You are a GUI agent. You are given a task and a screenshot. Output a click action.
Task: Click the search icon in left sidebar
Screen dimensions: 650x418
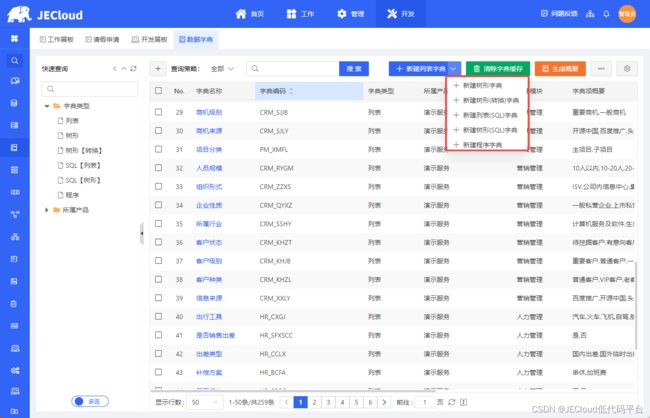coord(14,59)
